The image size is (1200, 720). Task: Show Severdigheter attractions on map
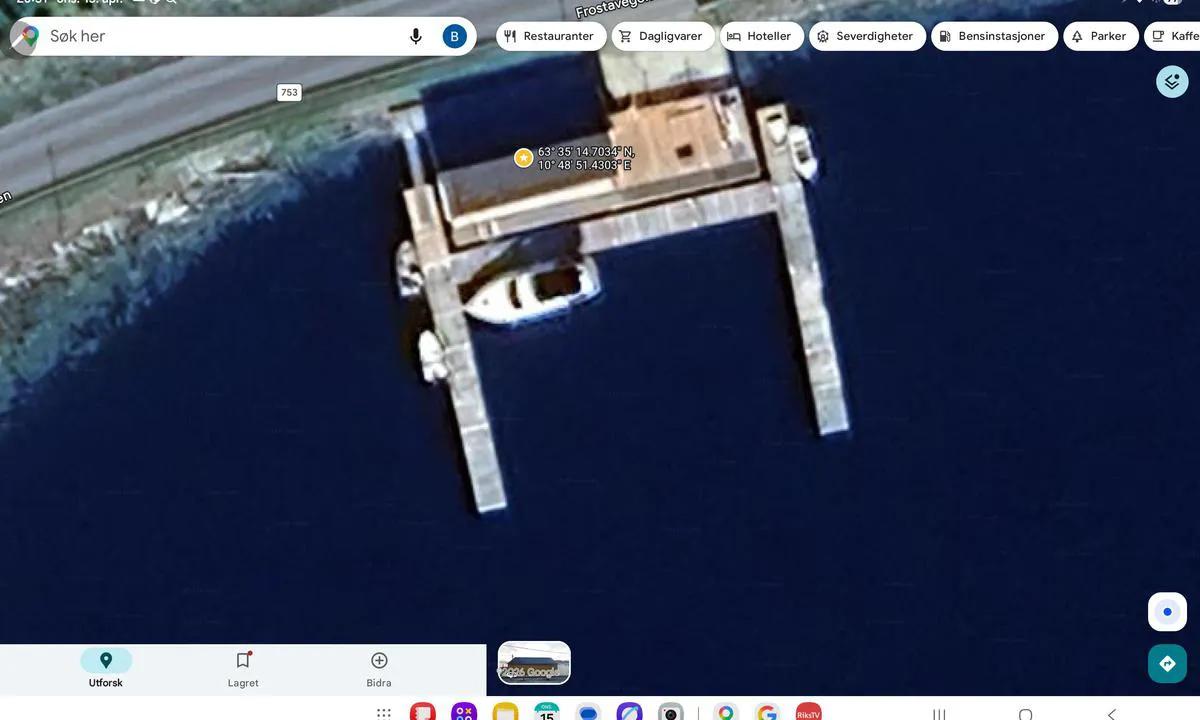click(x=866, y=37)
